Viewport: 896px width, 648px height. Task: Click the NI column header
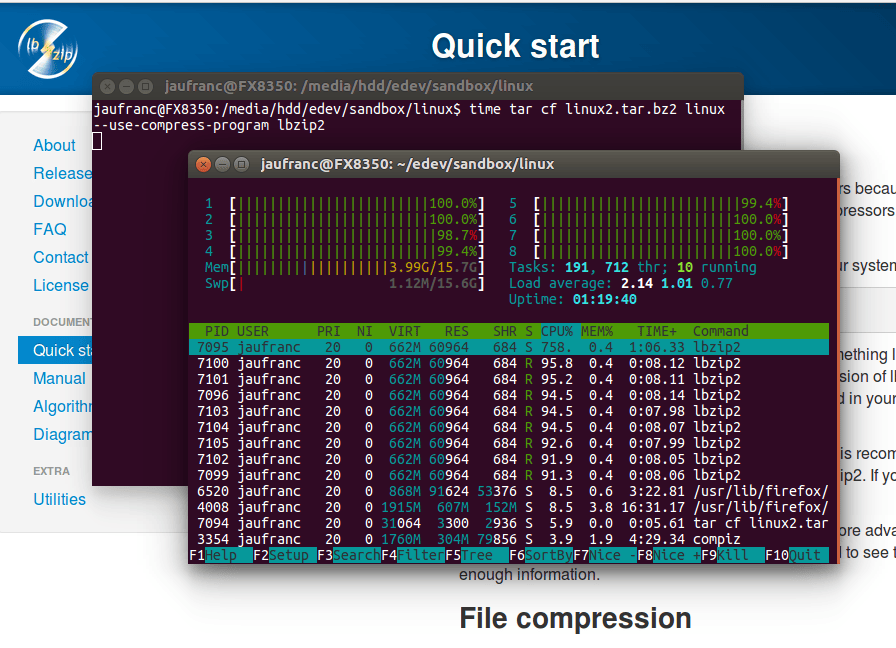click(365, 331)
